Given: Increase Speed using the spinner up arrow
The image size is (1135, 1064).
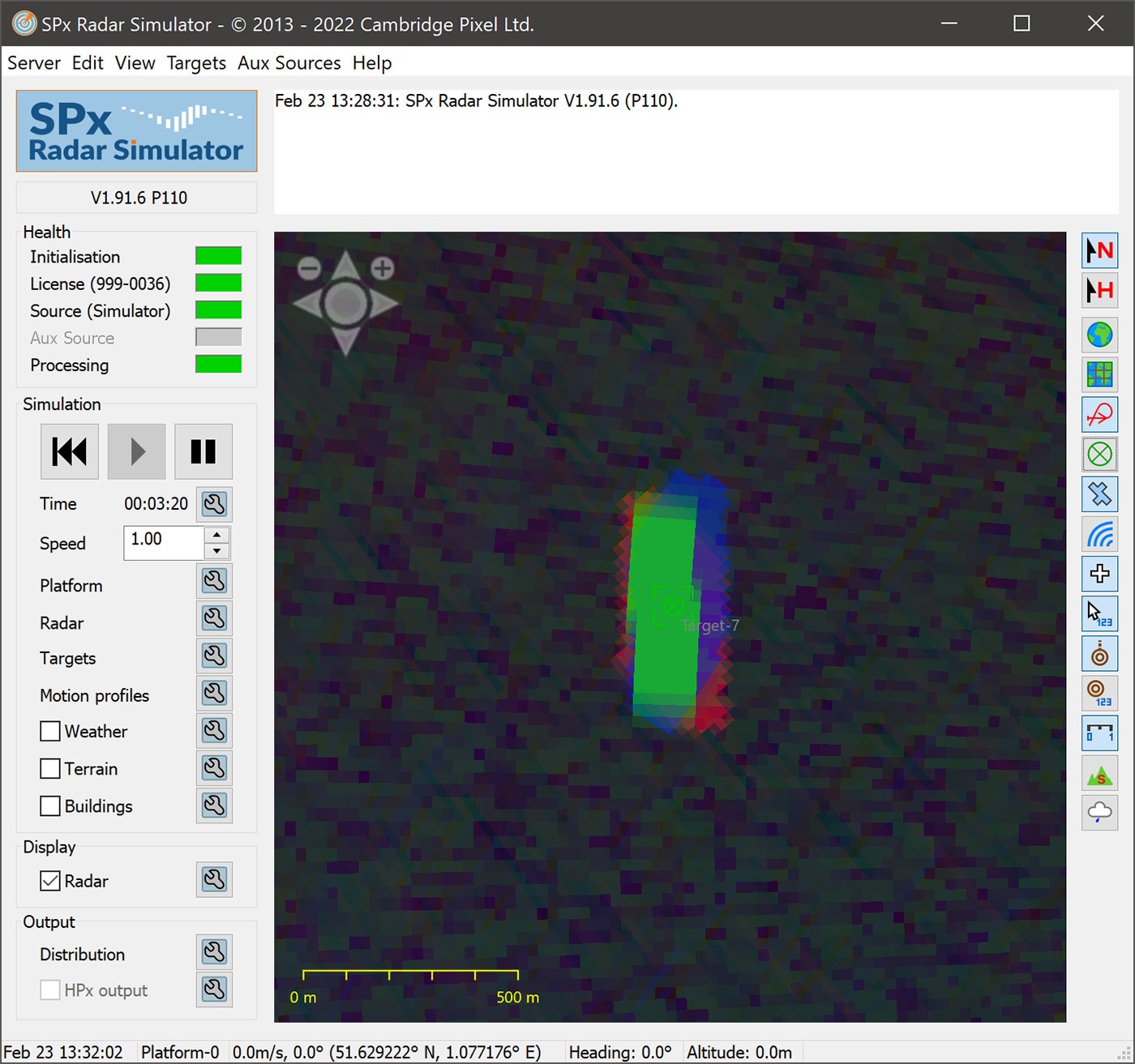Looking at the screenshot, I should point(216,536).
